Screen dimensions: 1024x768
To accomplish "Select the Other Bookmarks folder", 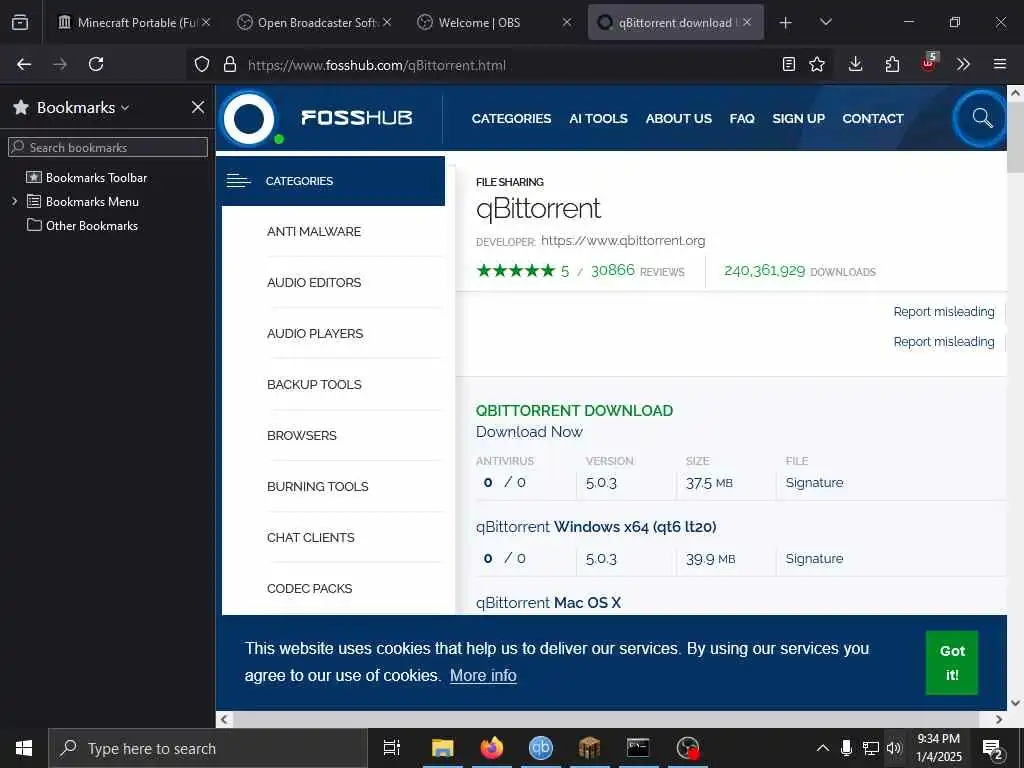I will pos(91,225).
